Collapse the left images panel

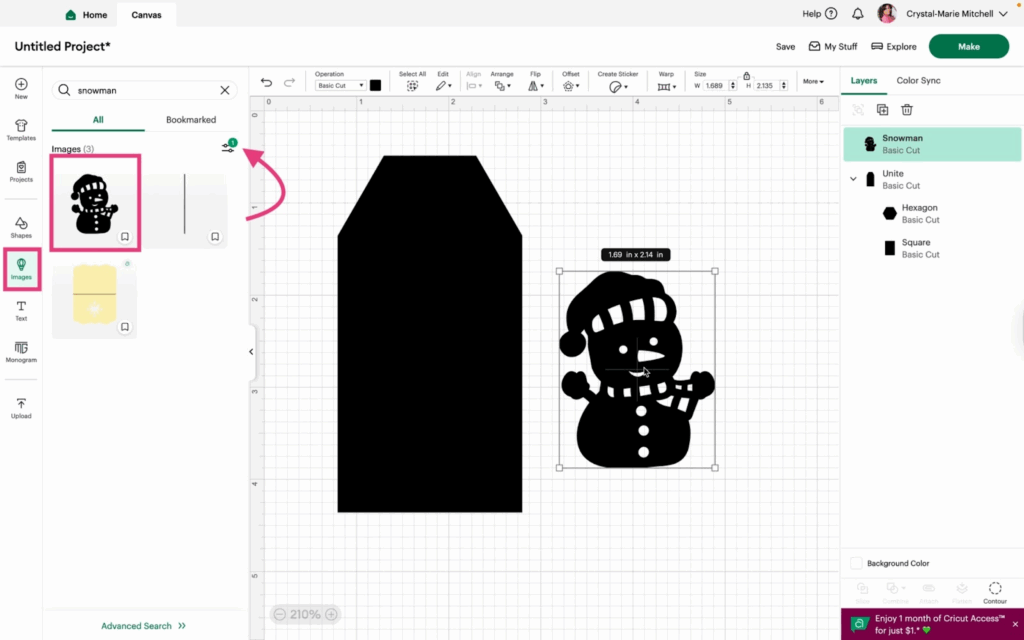coord(251,351)
